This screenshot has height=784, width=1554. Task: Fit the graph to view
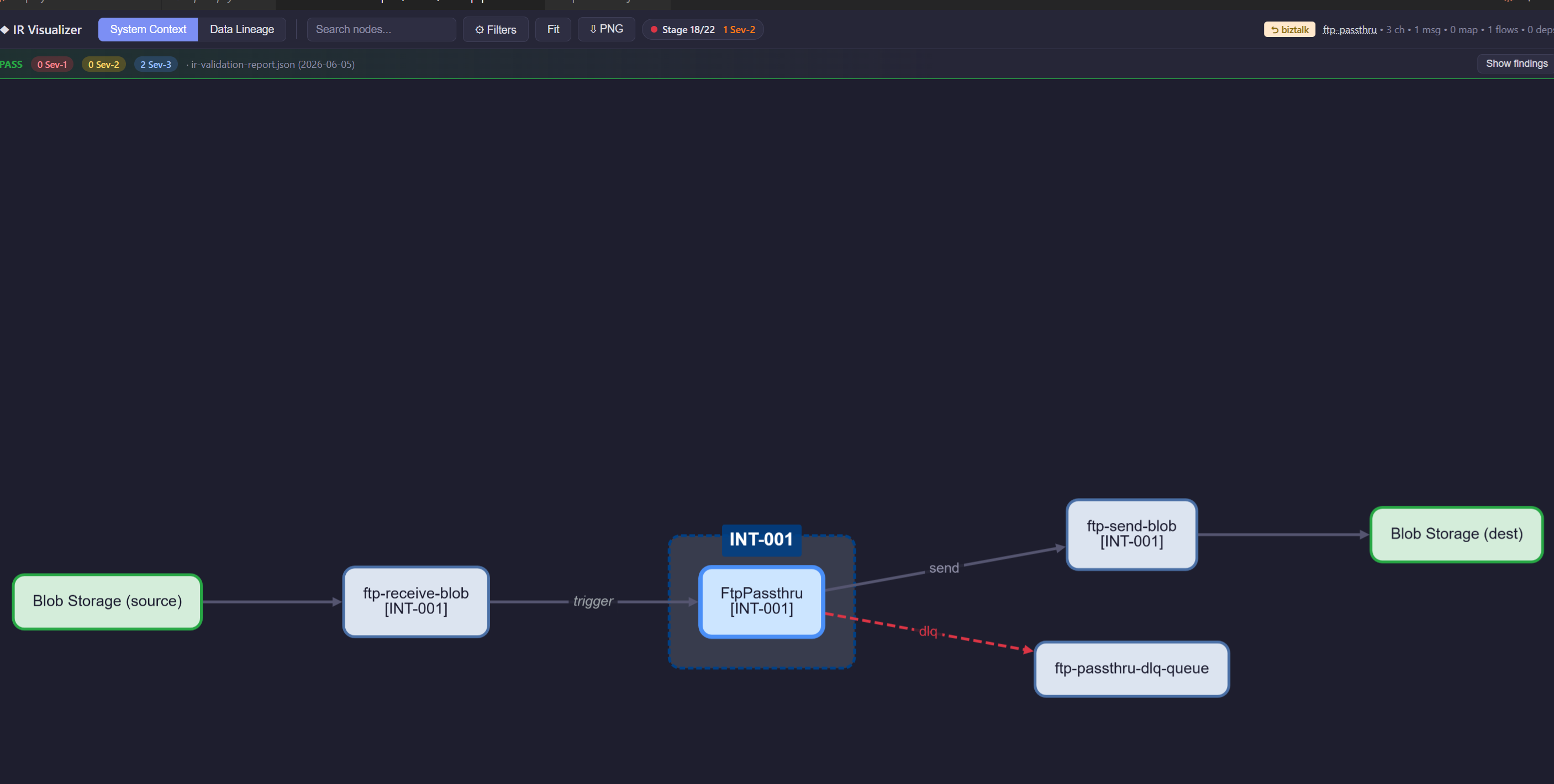[552, 29]
